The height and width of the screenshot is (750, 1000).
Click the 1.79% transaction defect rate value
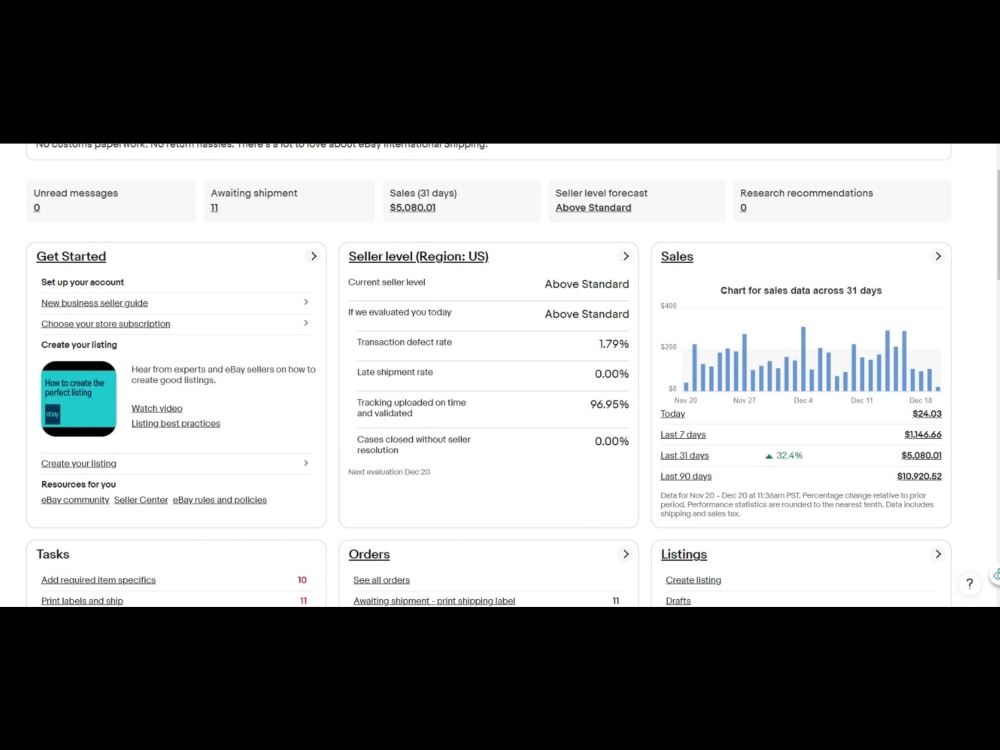pos(614,344)
